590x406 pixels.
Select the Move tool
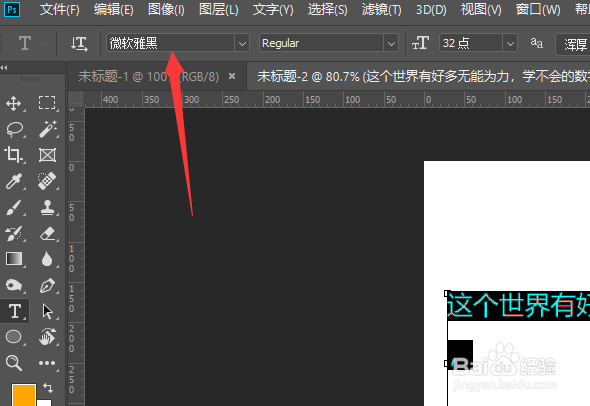(14, 103)
